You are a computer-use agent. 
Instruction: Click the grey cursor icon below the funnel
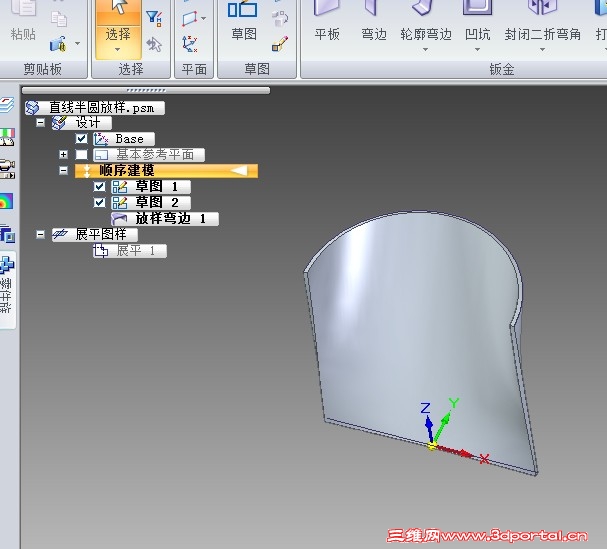154,45
